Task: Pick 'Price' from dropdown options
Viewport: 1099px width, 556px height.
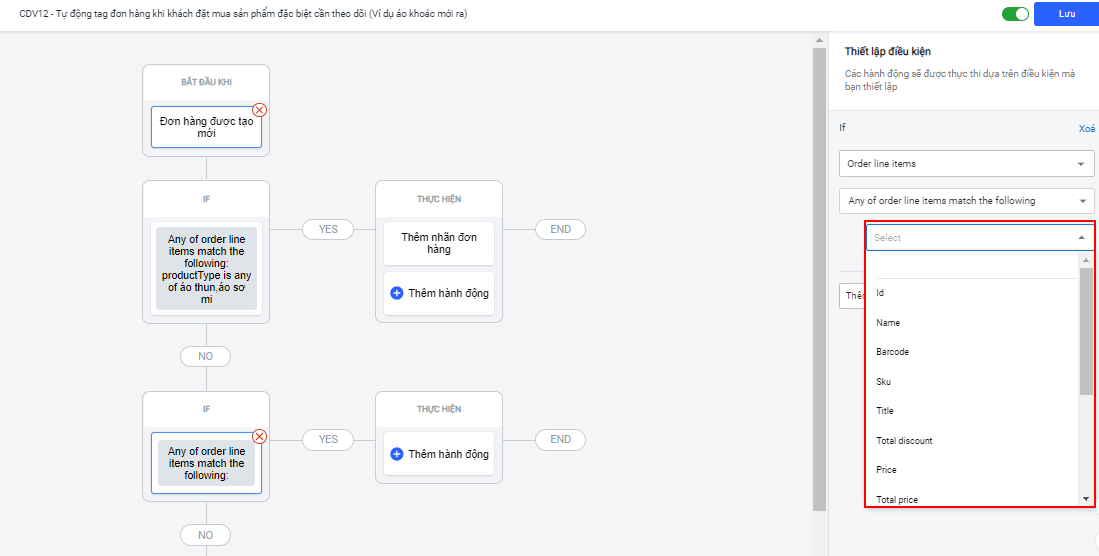Action: 886,470
